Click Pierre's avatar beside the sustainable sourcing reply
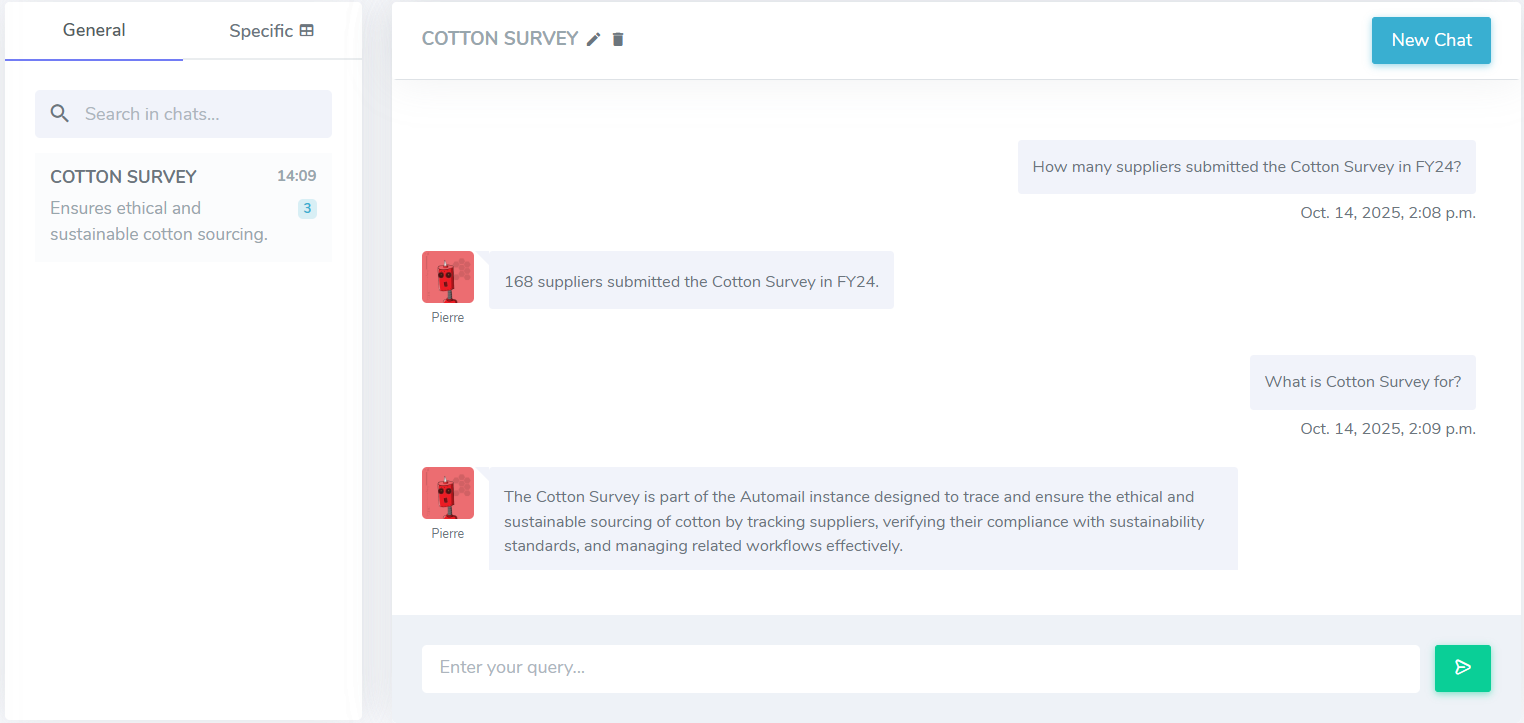This screenshot has width=1524, height=723. pyautogui.click(x=448, y=493)
